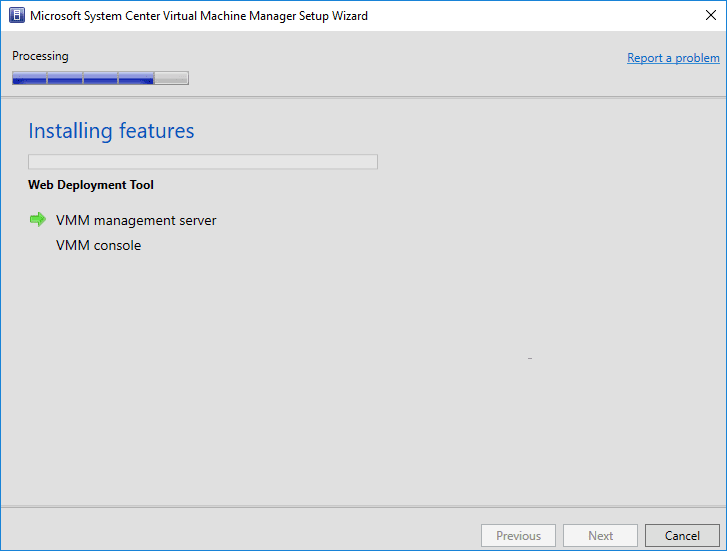Click the first filled Processing step segment
This screenshot has width=727, height=551.
29,78
